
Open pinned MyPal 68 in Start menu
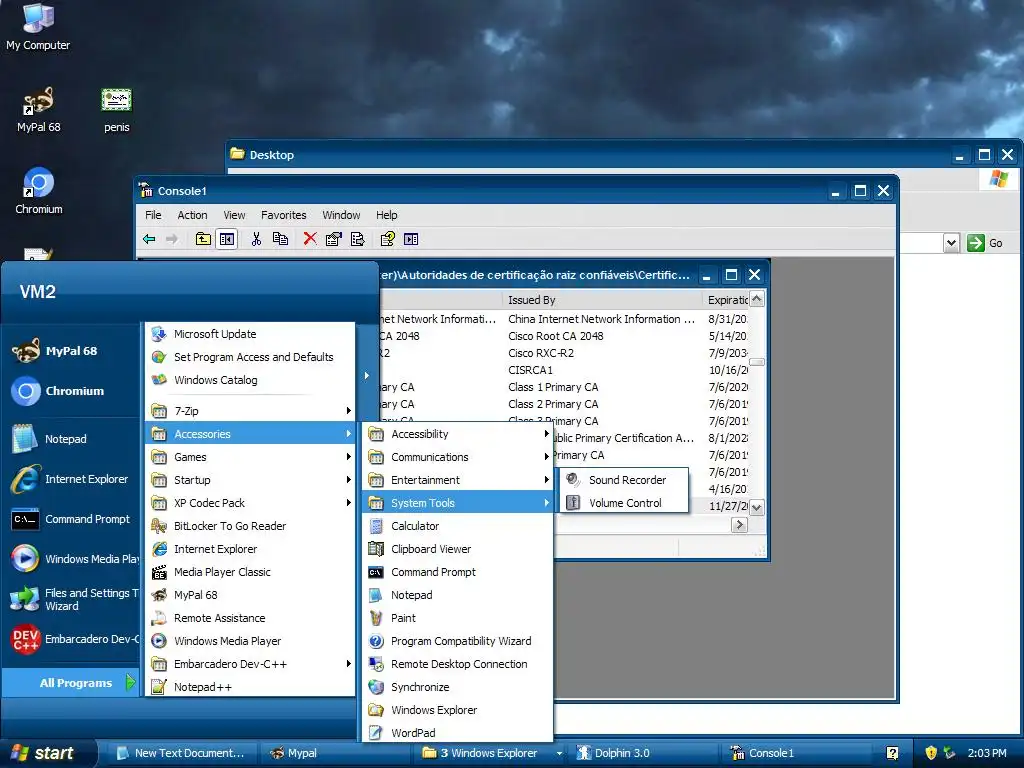click(71, 351)
